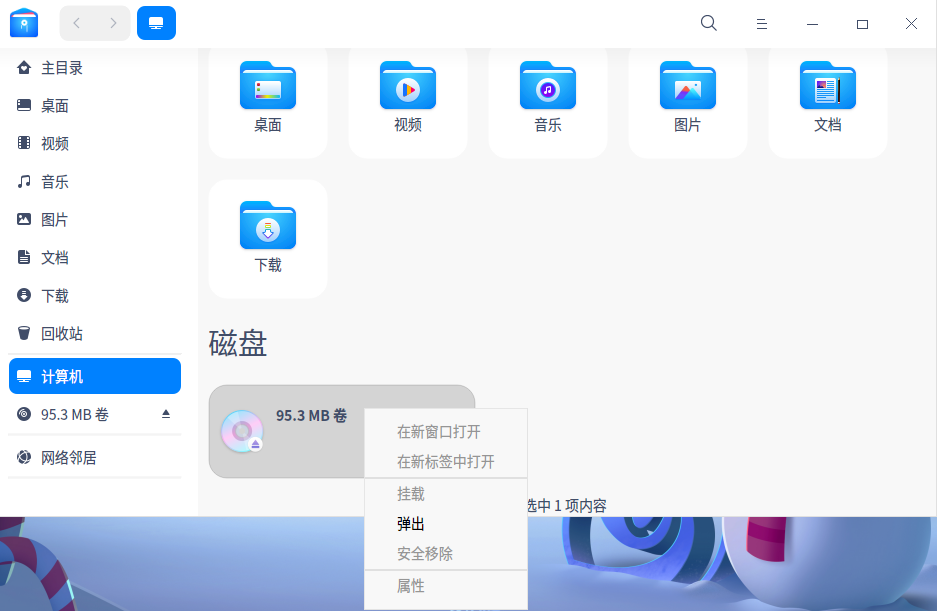937x611 pixels.
Task: Open the 图片 folder icon
Action: [x=687, y=86]
